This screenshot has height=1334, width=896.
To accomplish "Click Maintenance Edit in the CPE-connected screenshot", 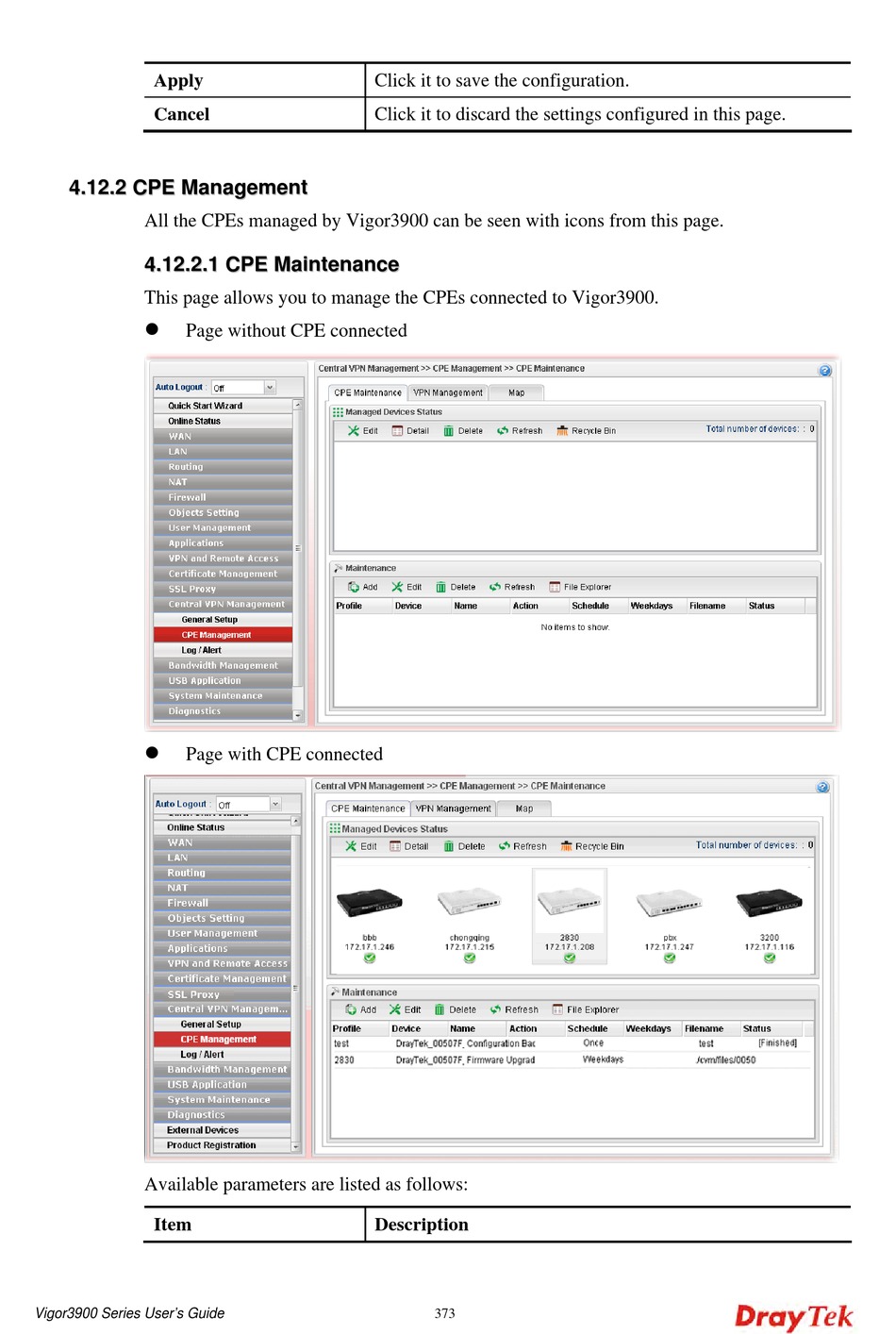I will (406, 1009).
